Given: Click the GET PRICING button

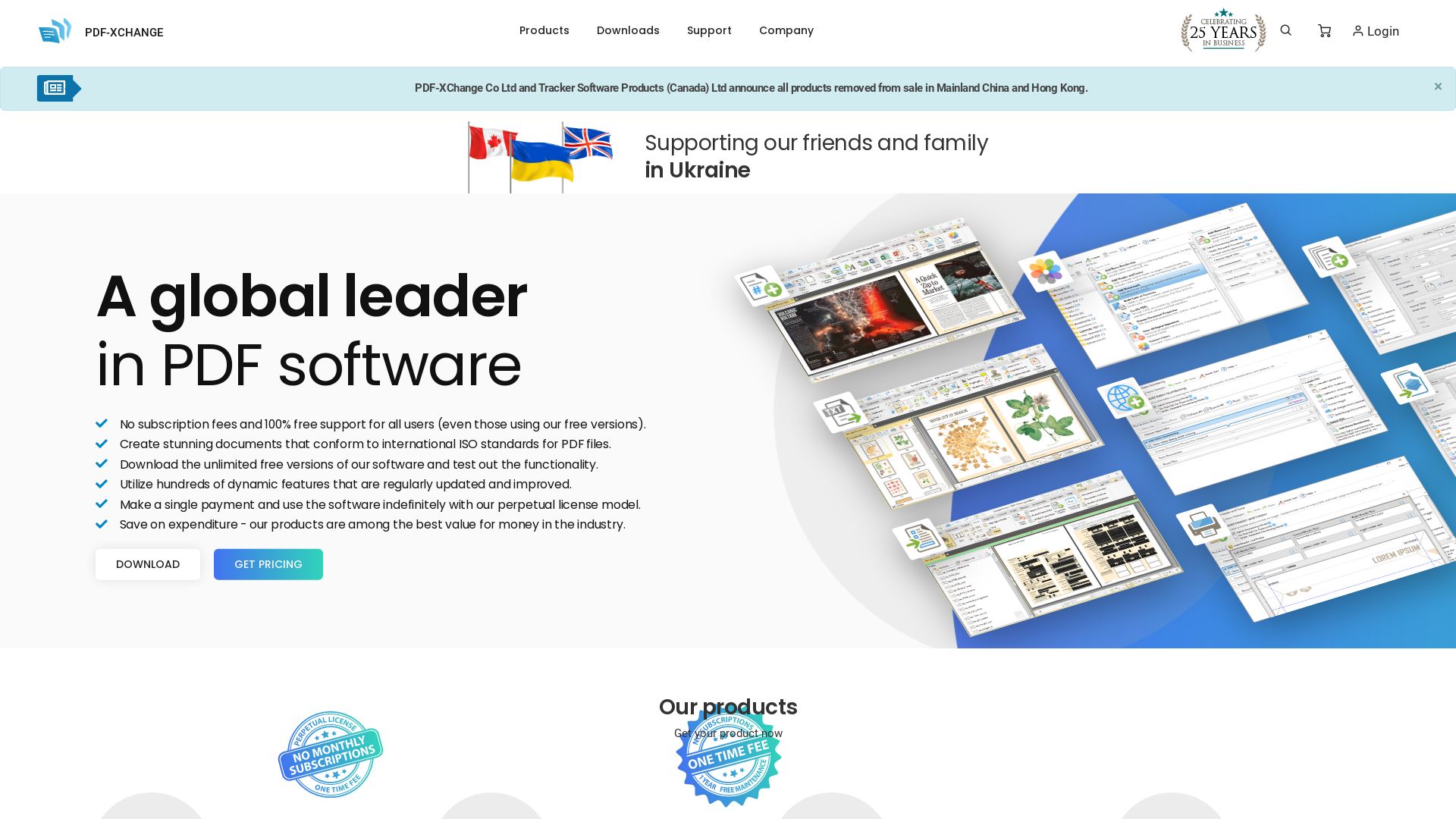Looking at the screenshot, I should (268, 564).
